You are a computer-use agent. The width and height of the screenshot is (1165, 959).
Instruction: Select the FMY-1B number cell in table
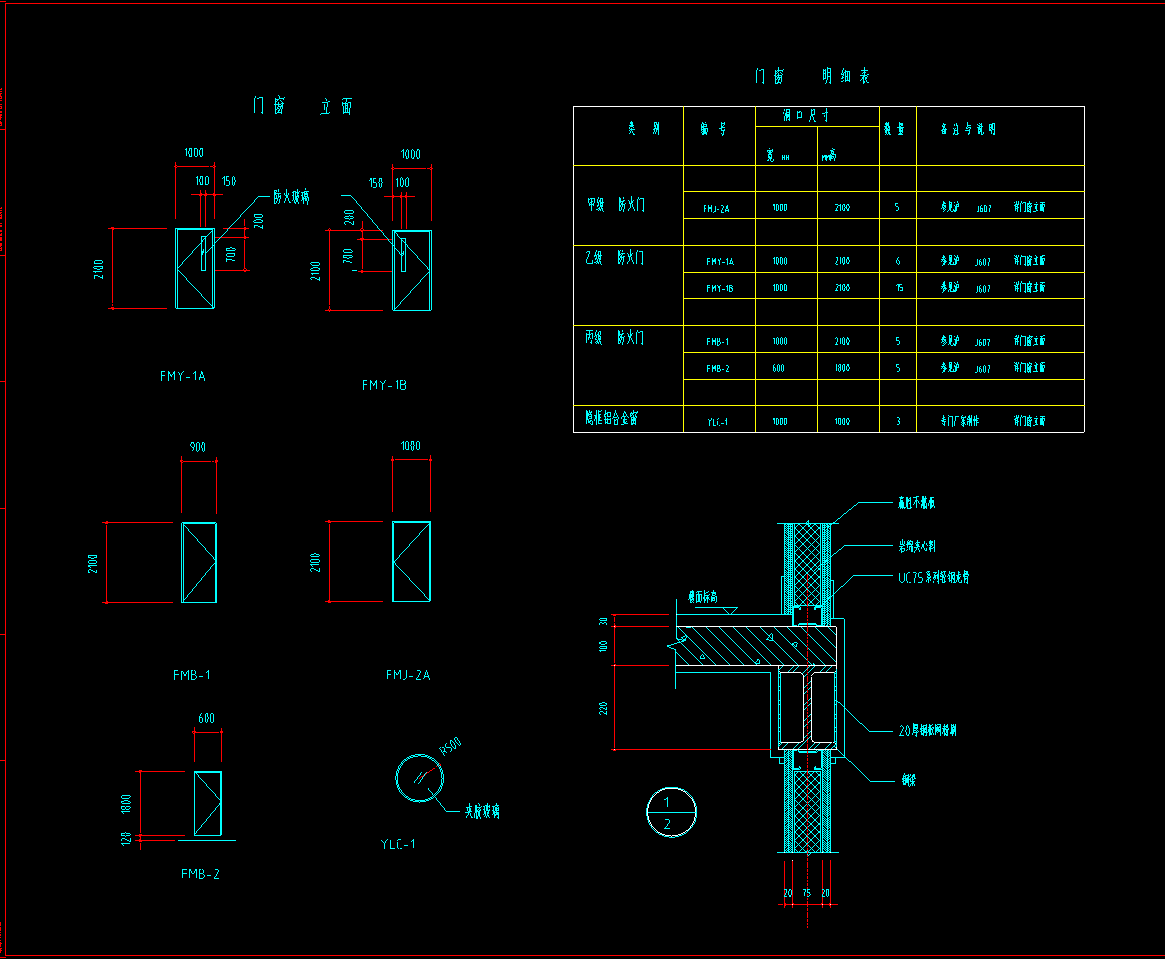click(x=719, y=288)
